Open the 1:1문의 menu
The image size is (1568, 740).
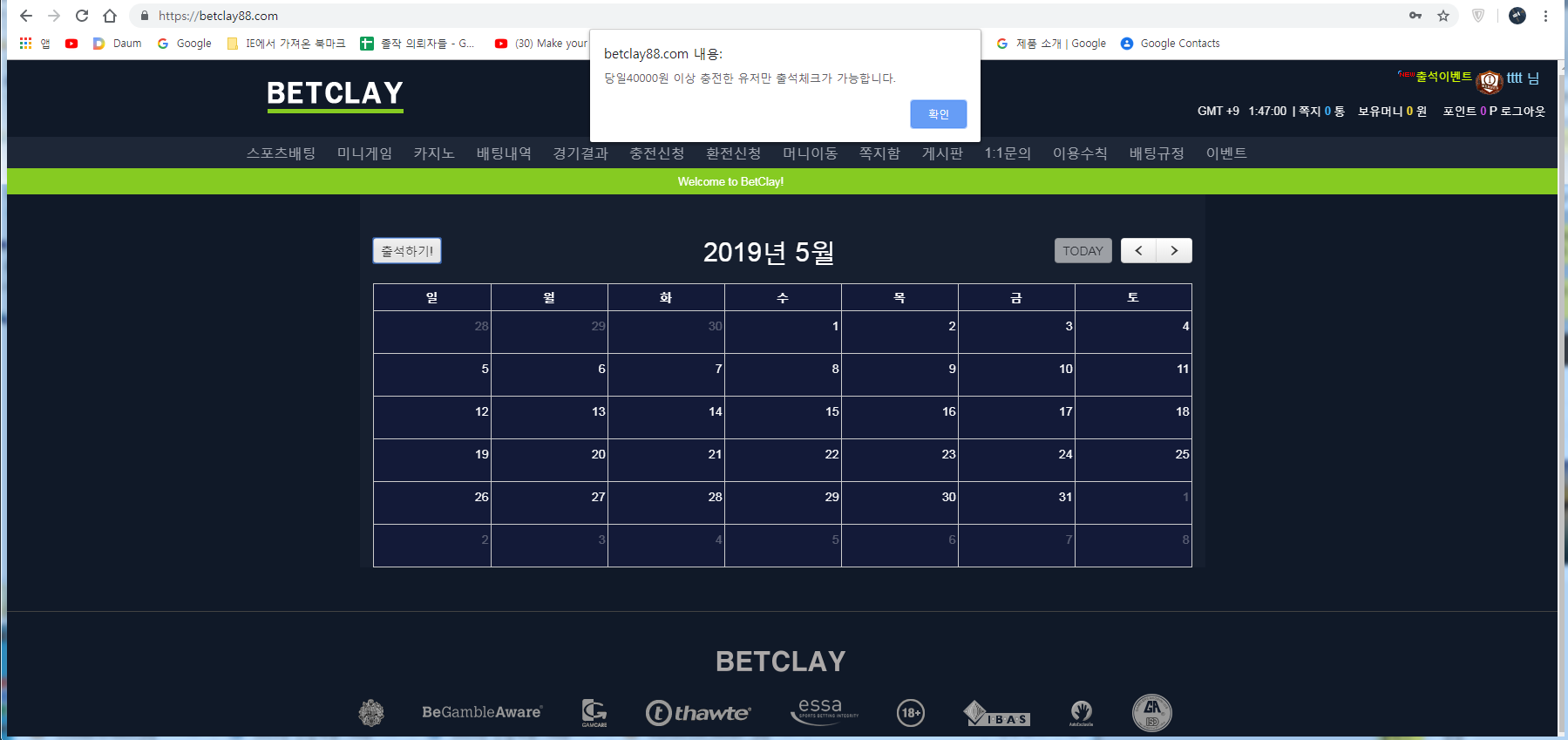1008,153
